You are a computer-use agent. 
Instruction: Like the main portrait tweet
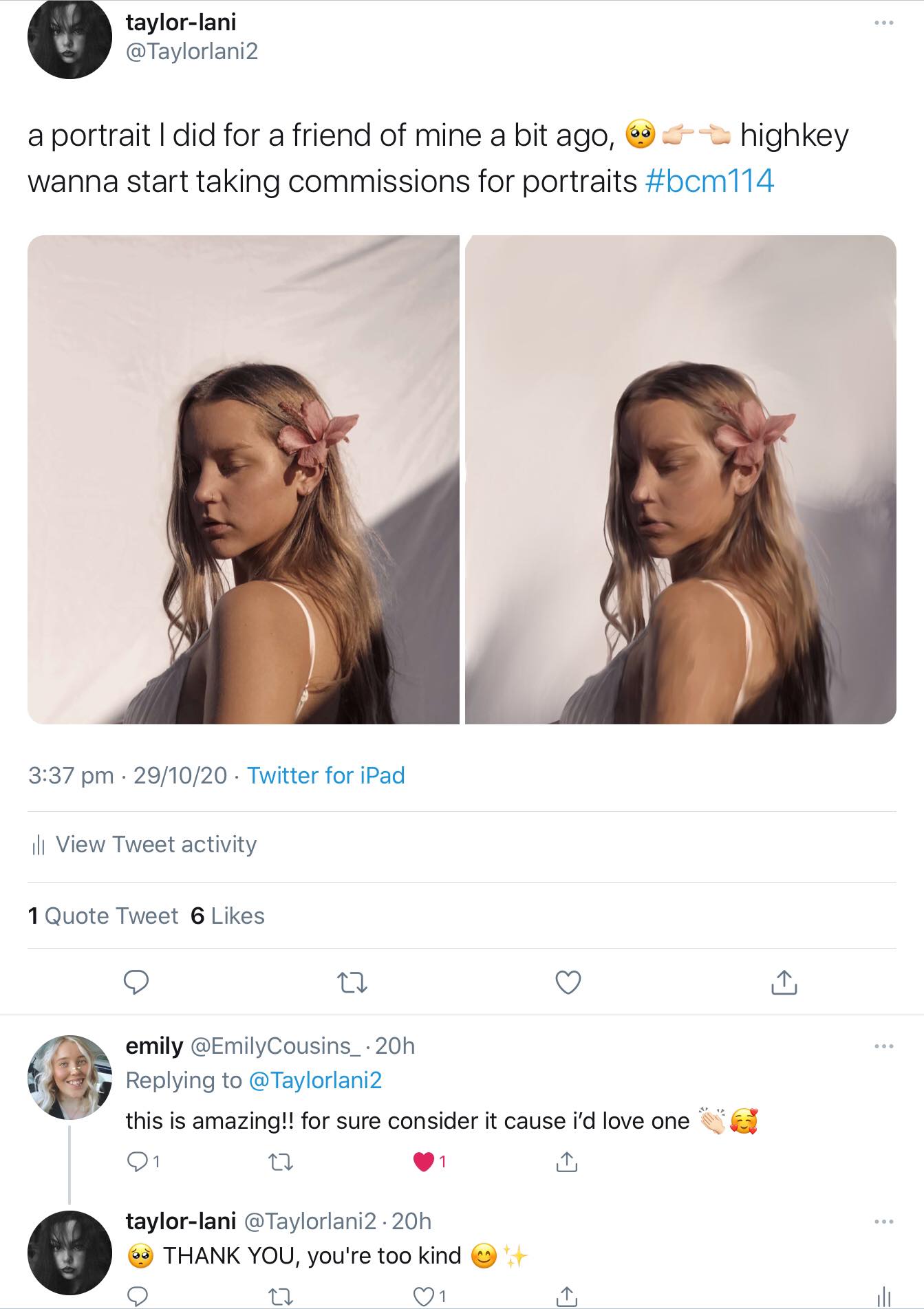[x=568, y=982]
